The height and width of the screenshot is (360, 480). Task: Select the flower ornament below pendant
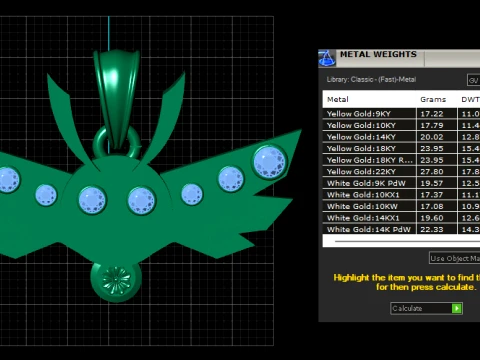tap(116, 280)
